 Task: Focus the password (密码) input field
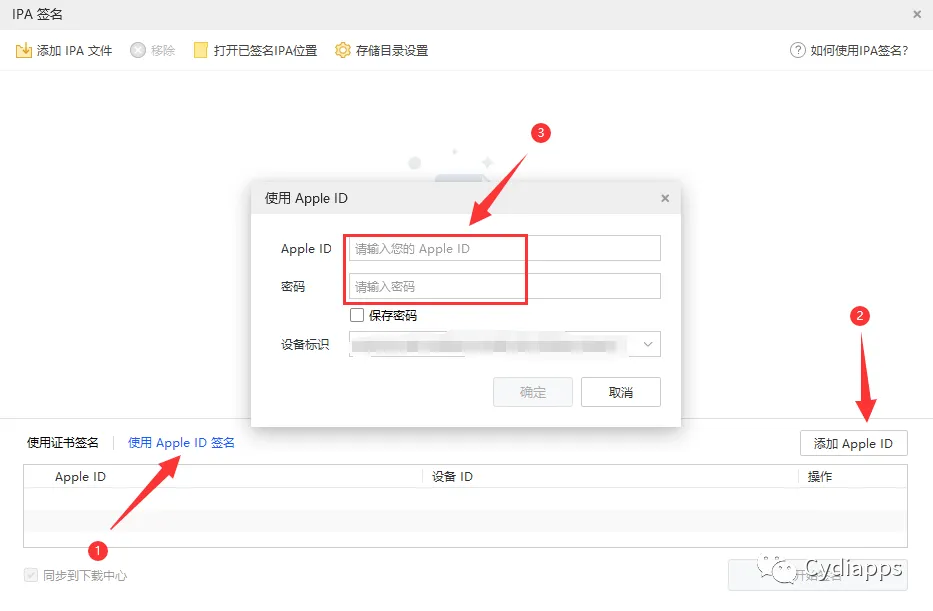(x=505, y=286)
